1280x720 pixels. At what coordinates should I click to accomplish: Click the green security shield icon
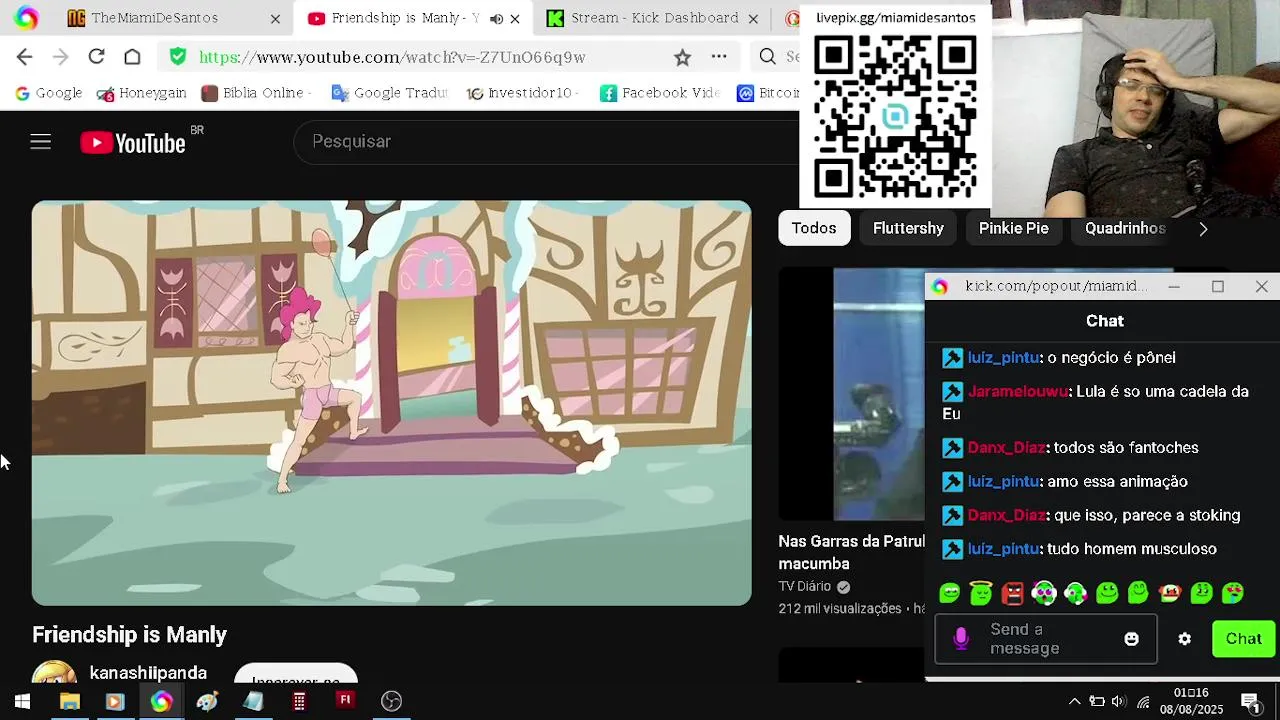(x=178, y=57)
